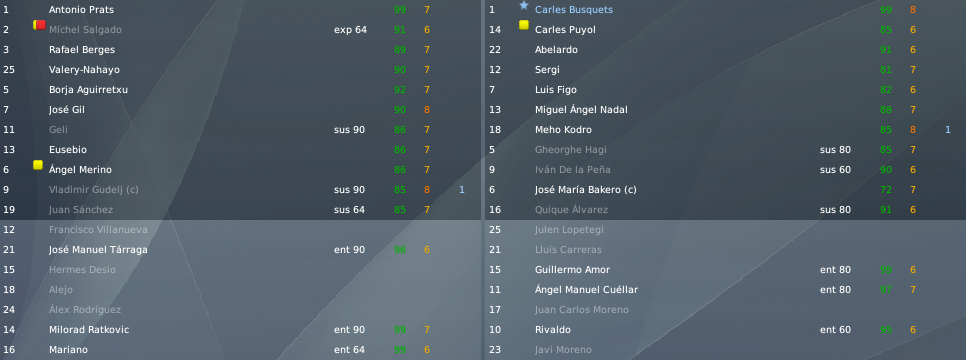Click 'sus 80' substitution note for Gheorghe Hagi
Viewport: 967px width, 360px height.
835,150
